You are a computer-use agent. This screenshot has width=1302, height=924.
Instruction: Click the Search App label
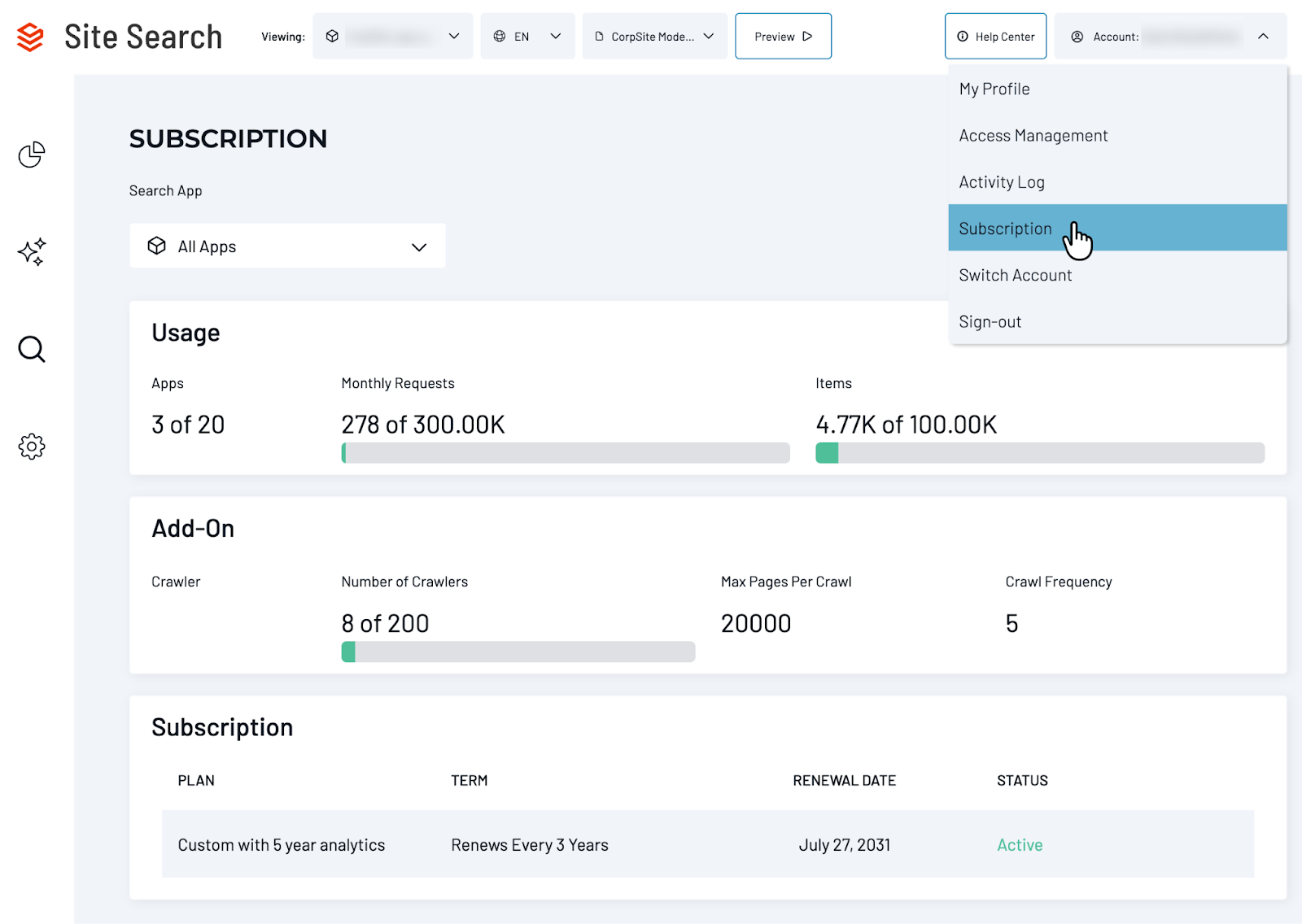[x=165, y=190]
